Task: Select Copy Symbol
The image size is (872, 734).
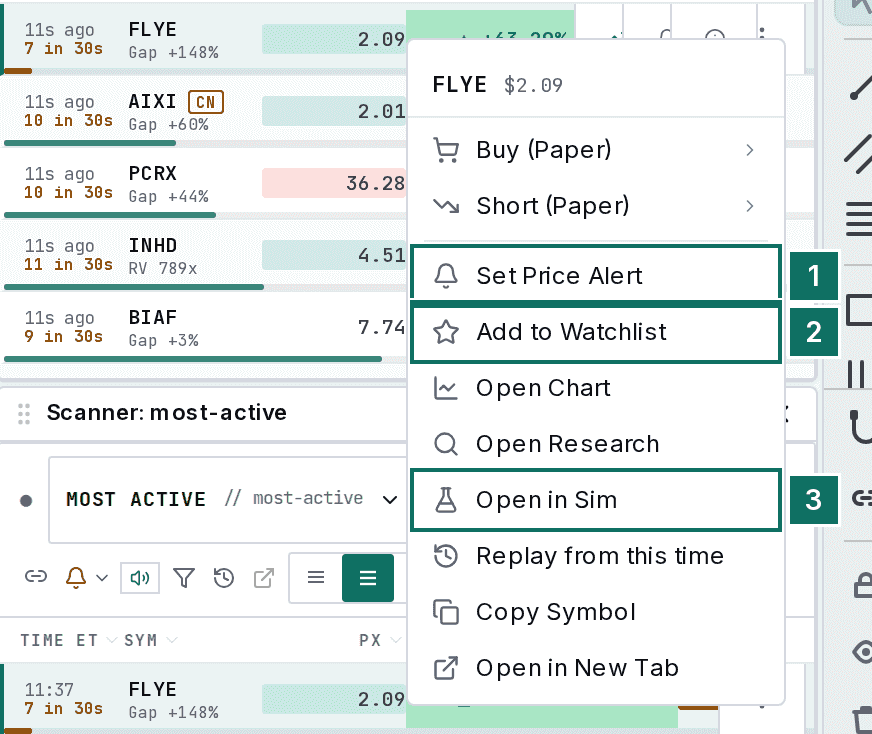Action: 596,612
